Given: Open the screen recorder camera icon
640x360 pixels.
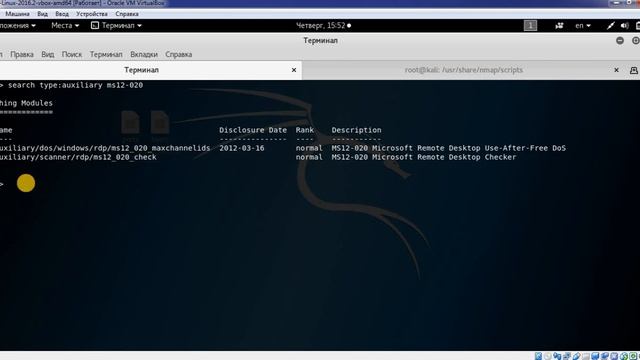Looking at the screenshot, I should click(559, 26).
